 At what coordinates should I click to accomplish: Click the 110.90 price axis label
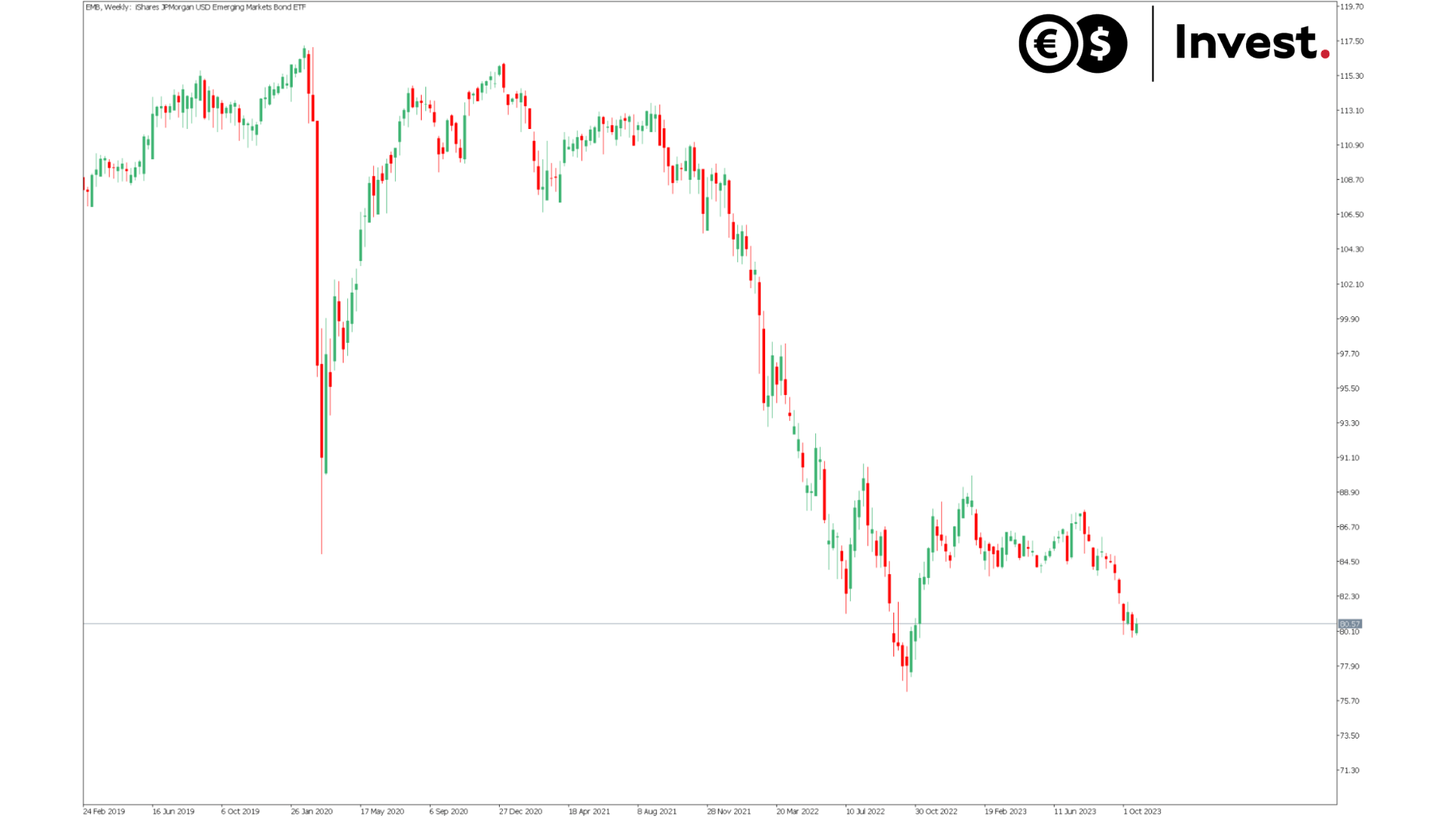point(1351,146)
